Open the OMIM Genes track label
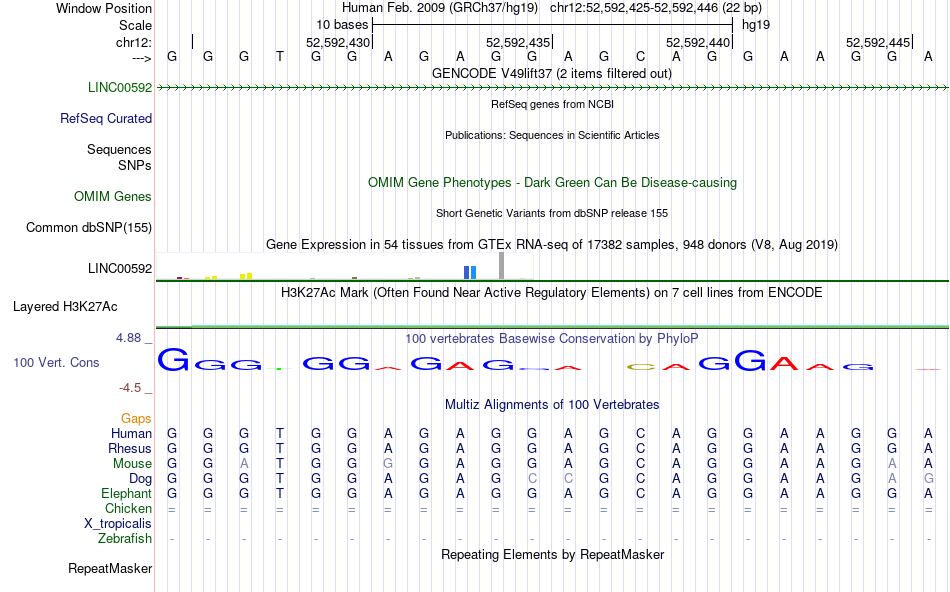 112,196
